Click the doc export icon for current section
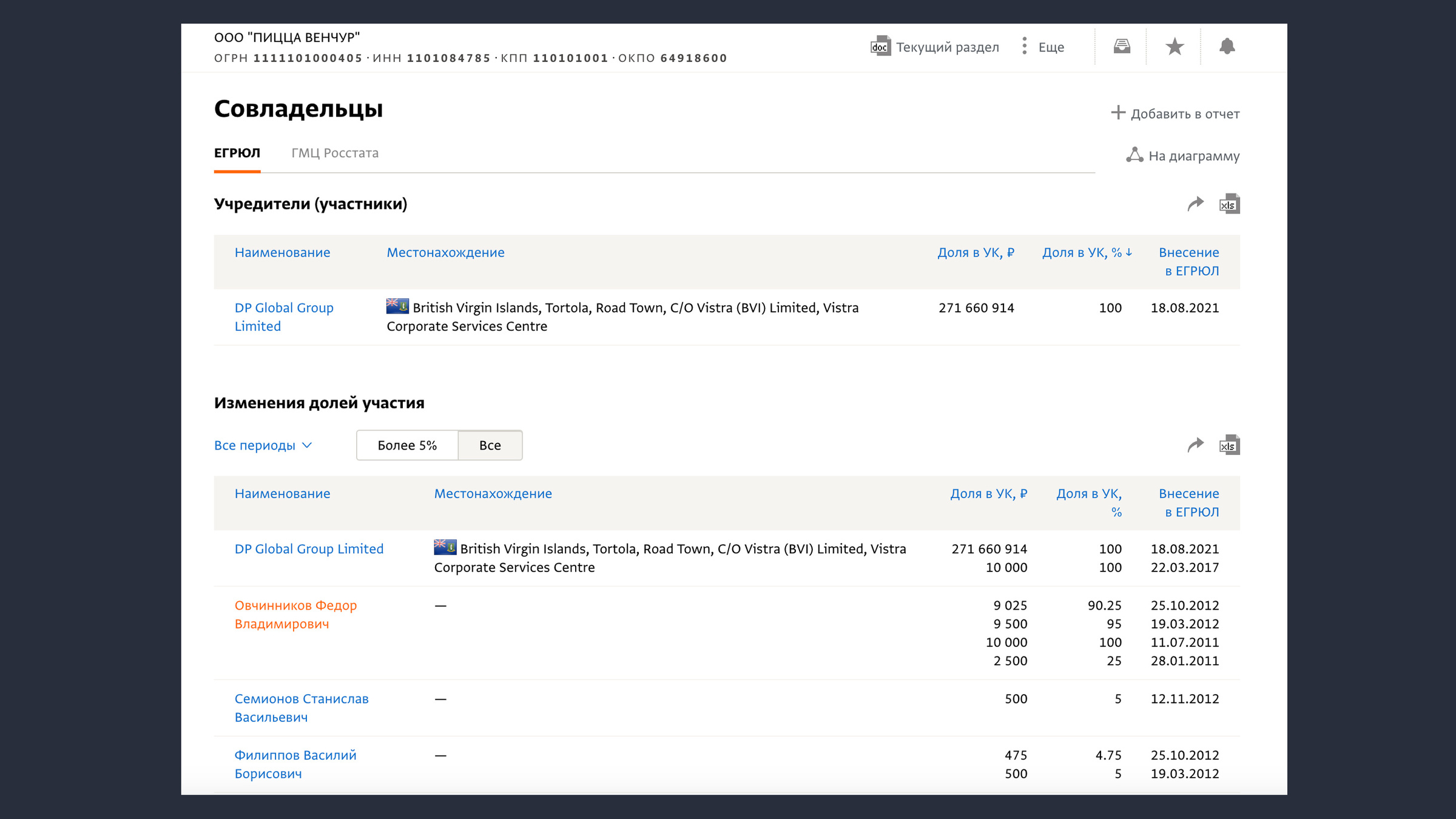This screenshot has height=819, width=1456. coord(880,46)
